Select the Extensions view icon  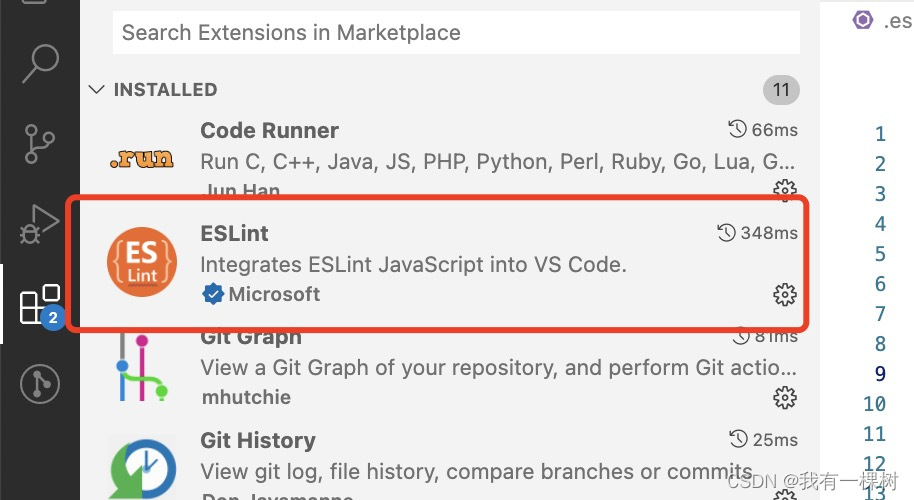(x=40, y=305)
